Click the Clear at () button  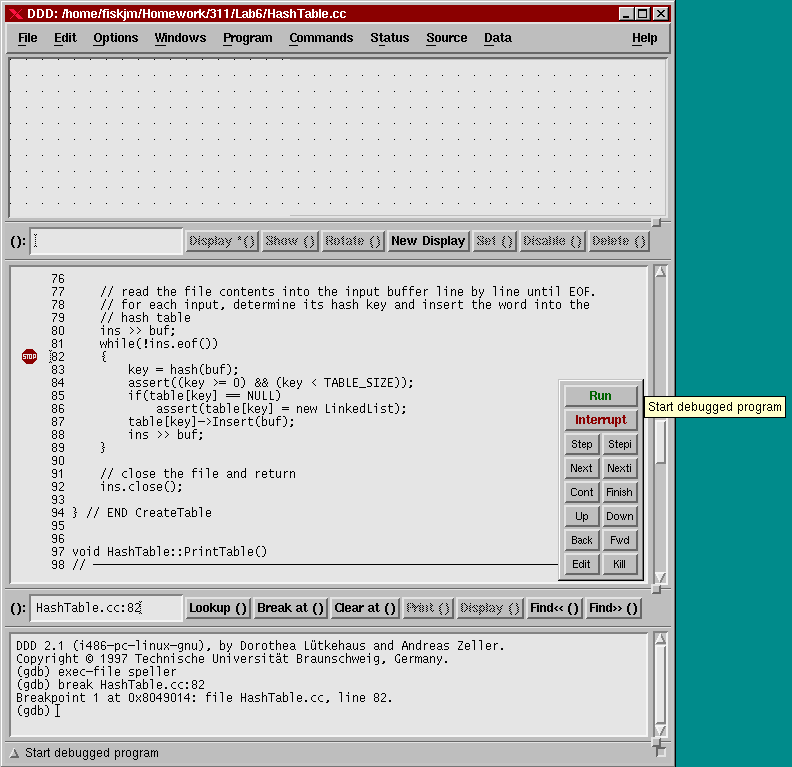coord(364,608)
